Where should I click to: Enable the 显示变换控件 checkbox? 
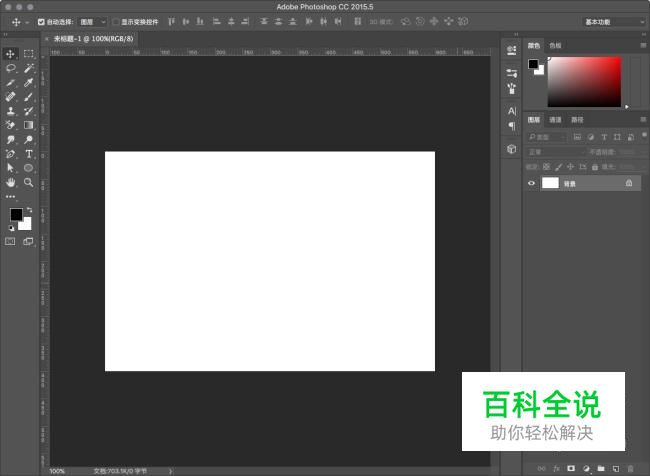pyautogui.click(x=115, y=21)
